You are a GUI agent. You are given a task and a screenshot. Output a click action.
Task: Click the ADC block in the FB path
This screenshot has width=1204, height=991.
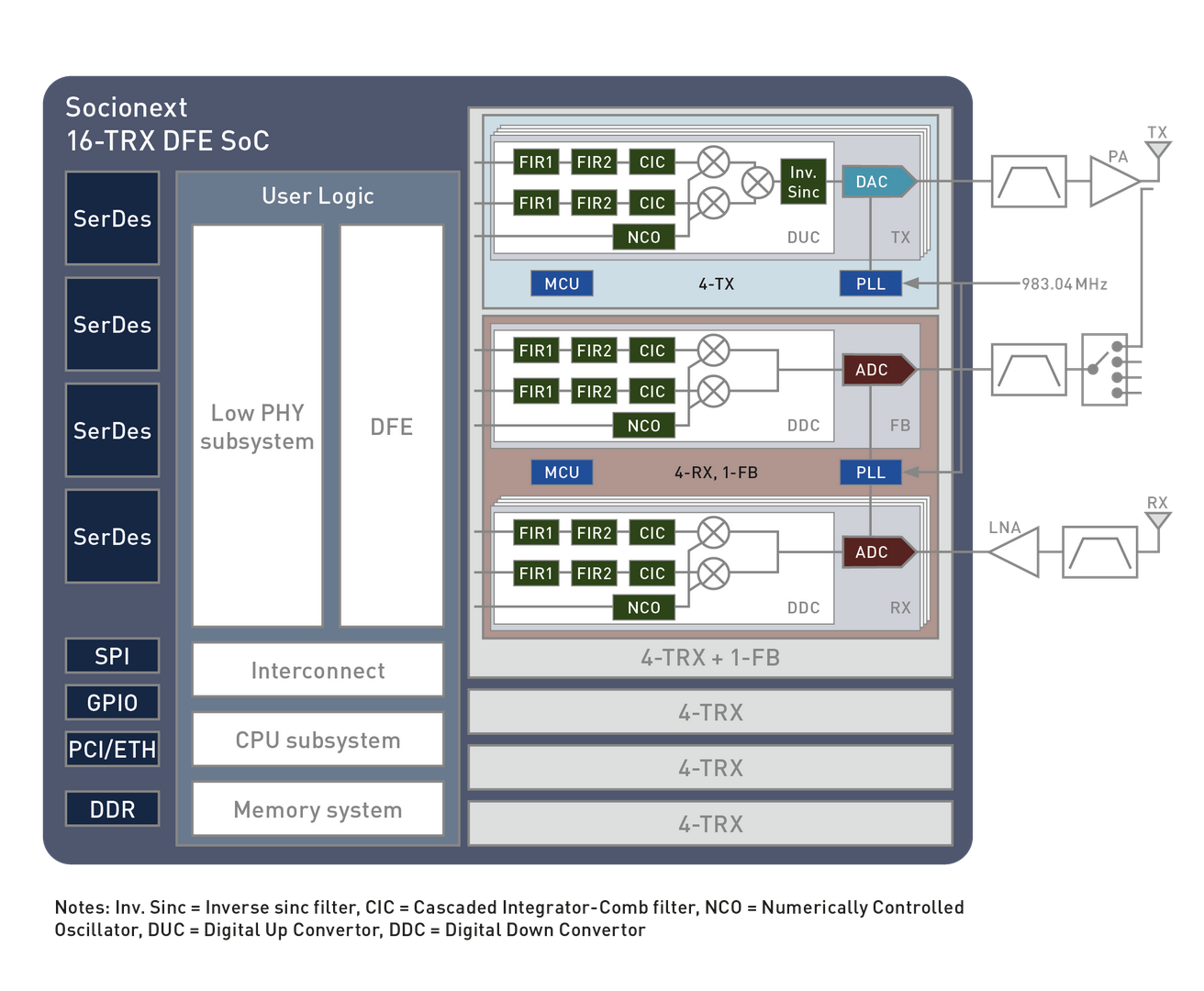coord(870,370)
